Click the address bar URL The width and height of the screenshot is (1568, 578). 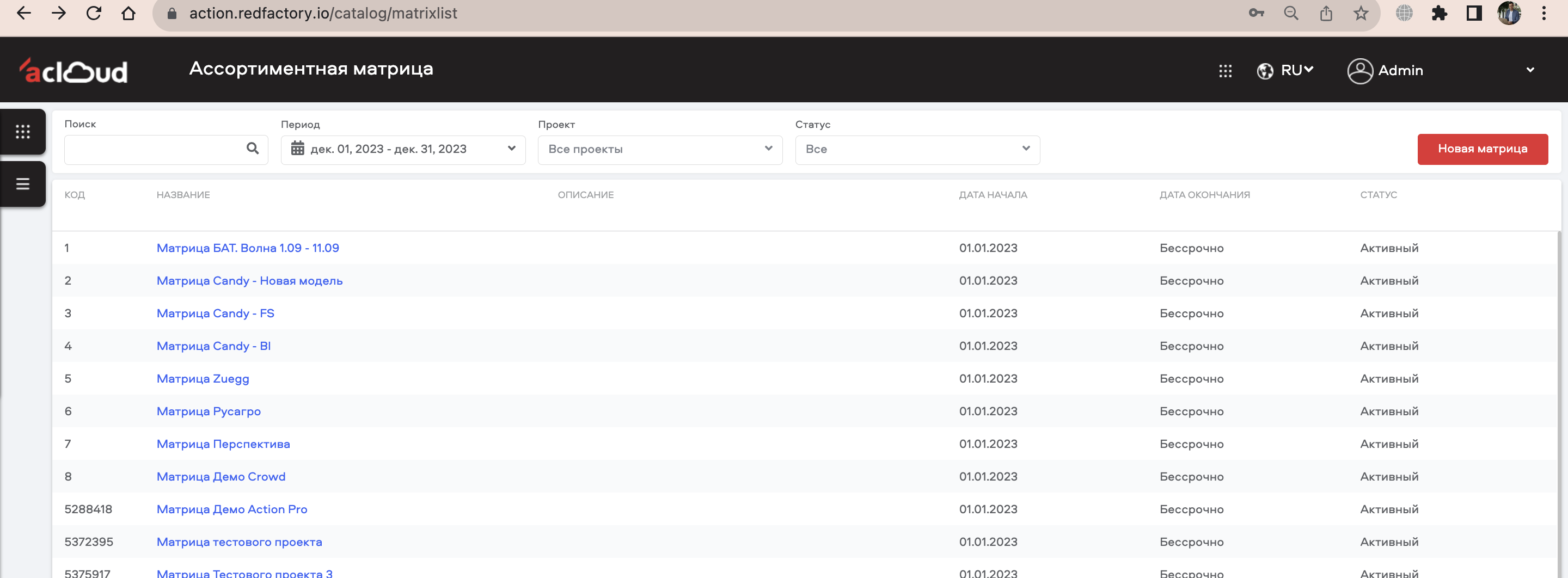tap(323, 14)
